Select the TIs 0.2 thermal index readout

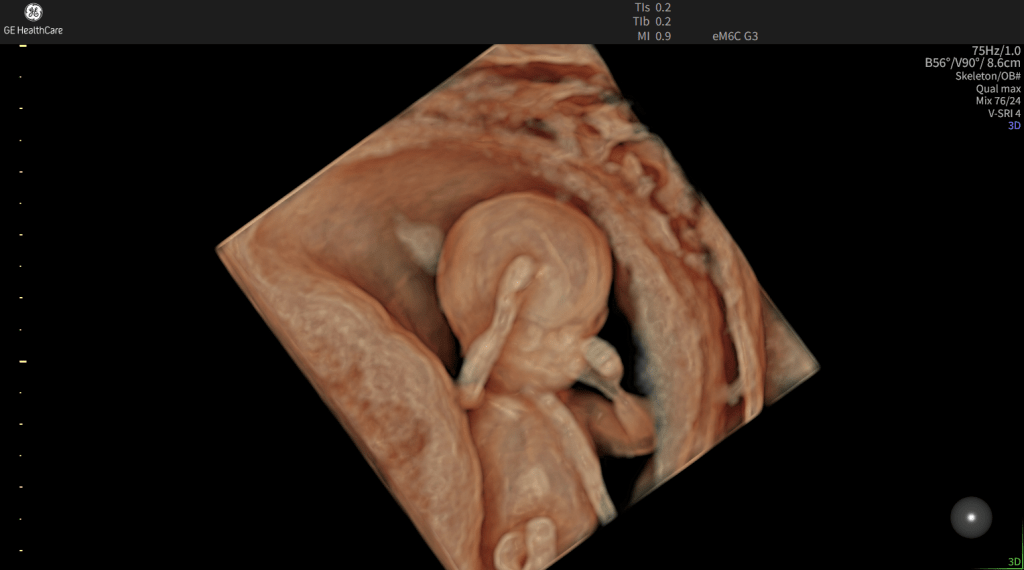(x=652, y=7)
